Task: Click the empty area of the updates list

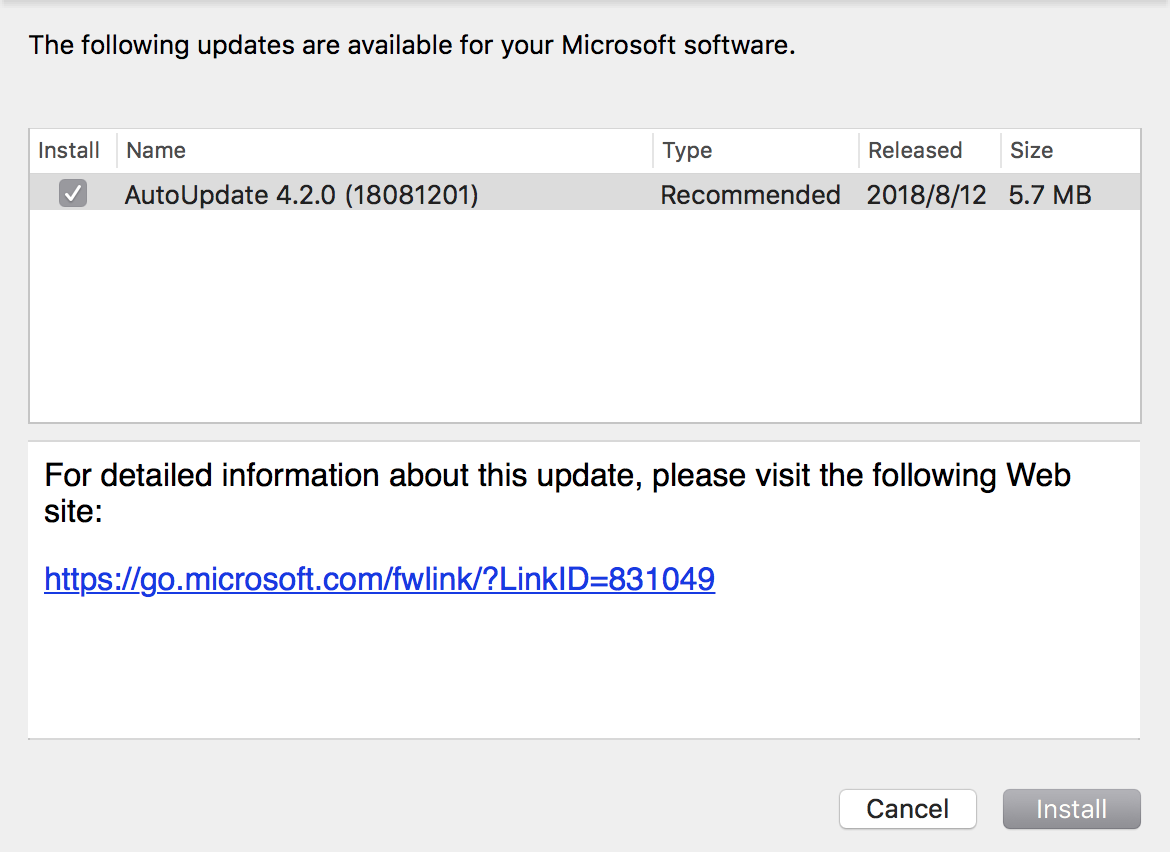Action: pyautogui.click(x=584, y=320)
